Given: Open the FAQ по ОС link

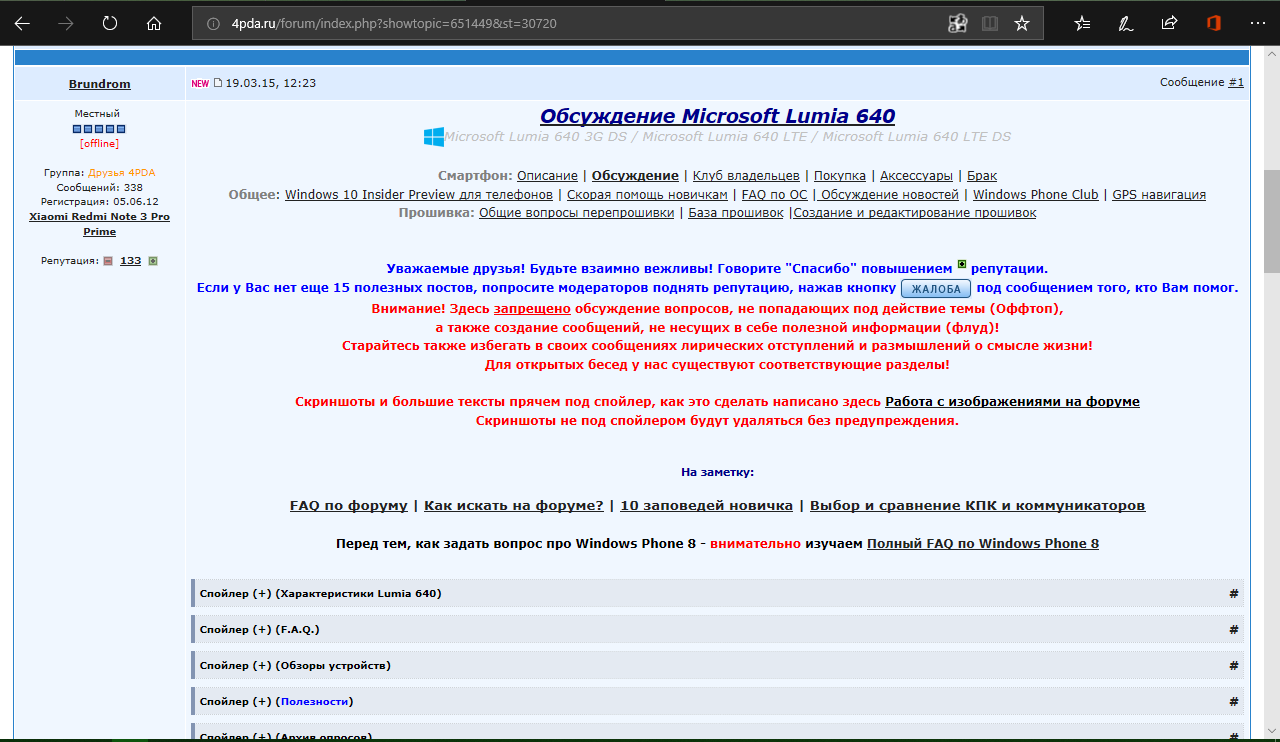Looking at the screenshot, I should tap(774, 194).
